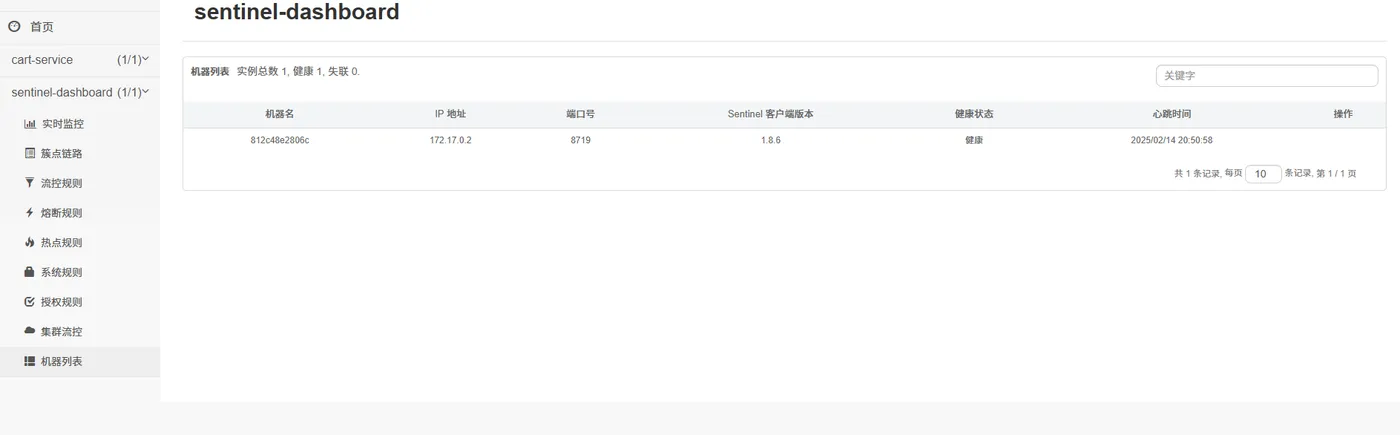Click the funnel icon for 流控规则
Viewport: 1400px width, 435px height.
tap(30, 183)
